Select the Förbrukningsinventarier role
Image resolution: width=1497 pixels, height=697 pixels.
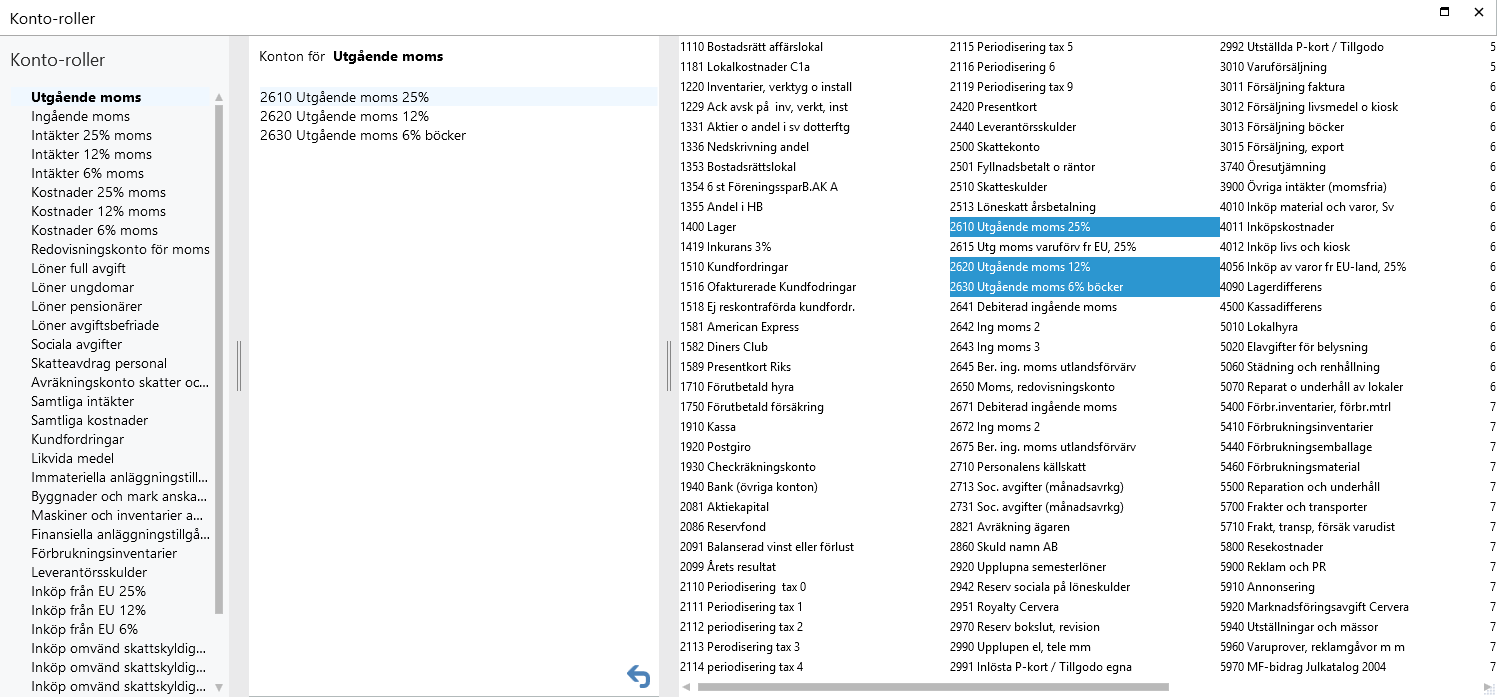pos(104,553)
